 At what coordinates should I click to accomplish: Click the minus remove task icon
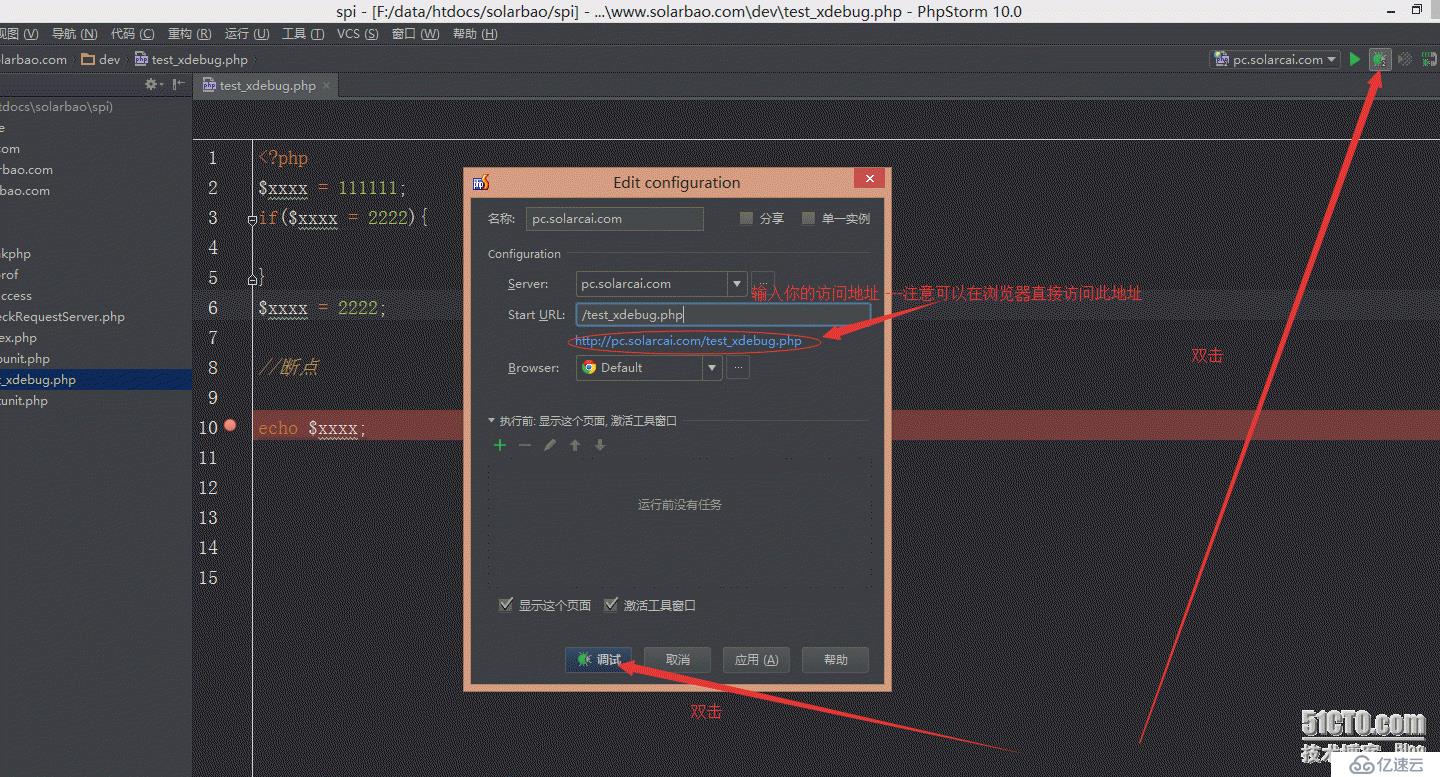[525, 445]
